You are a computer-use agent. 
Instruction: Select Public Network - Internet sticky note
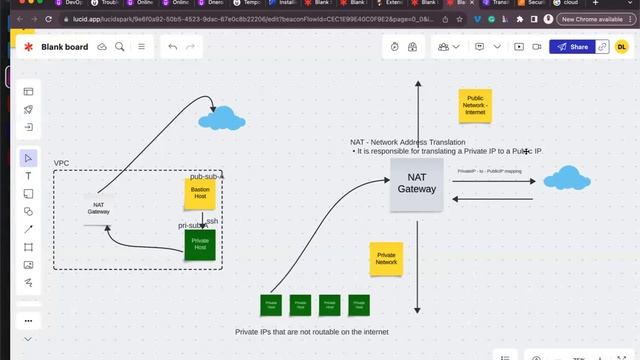pos(475,105)
